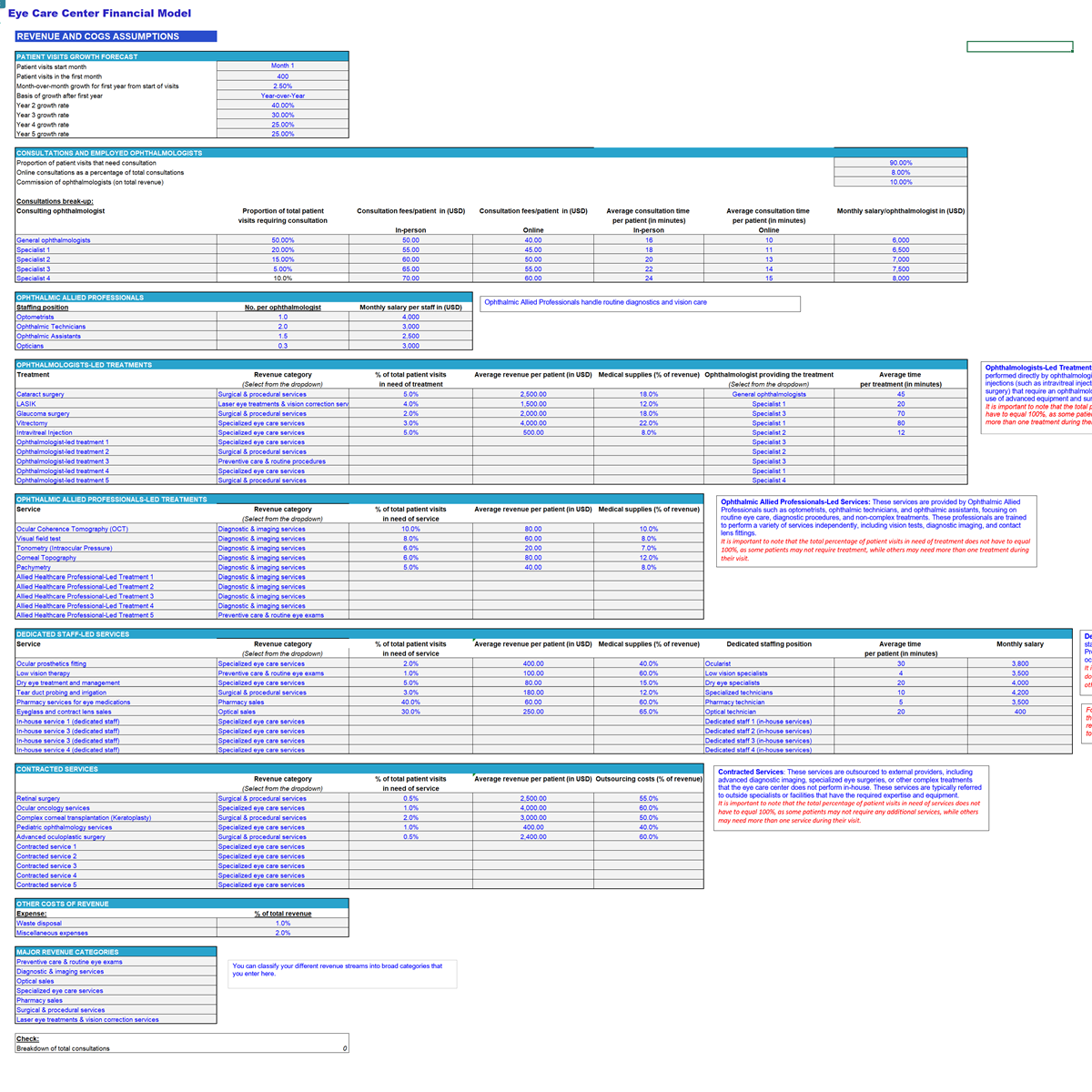The height and width of the screenshot is (1092, 1092).
Task: Select the 8.00% online consultations cell
Action: pyautogui.click(x=900, y=172)
